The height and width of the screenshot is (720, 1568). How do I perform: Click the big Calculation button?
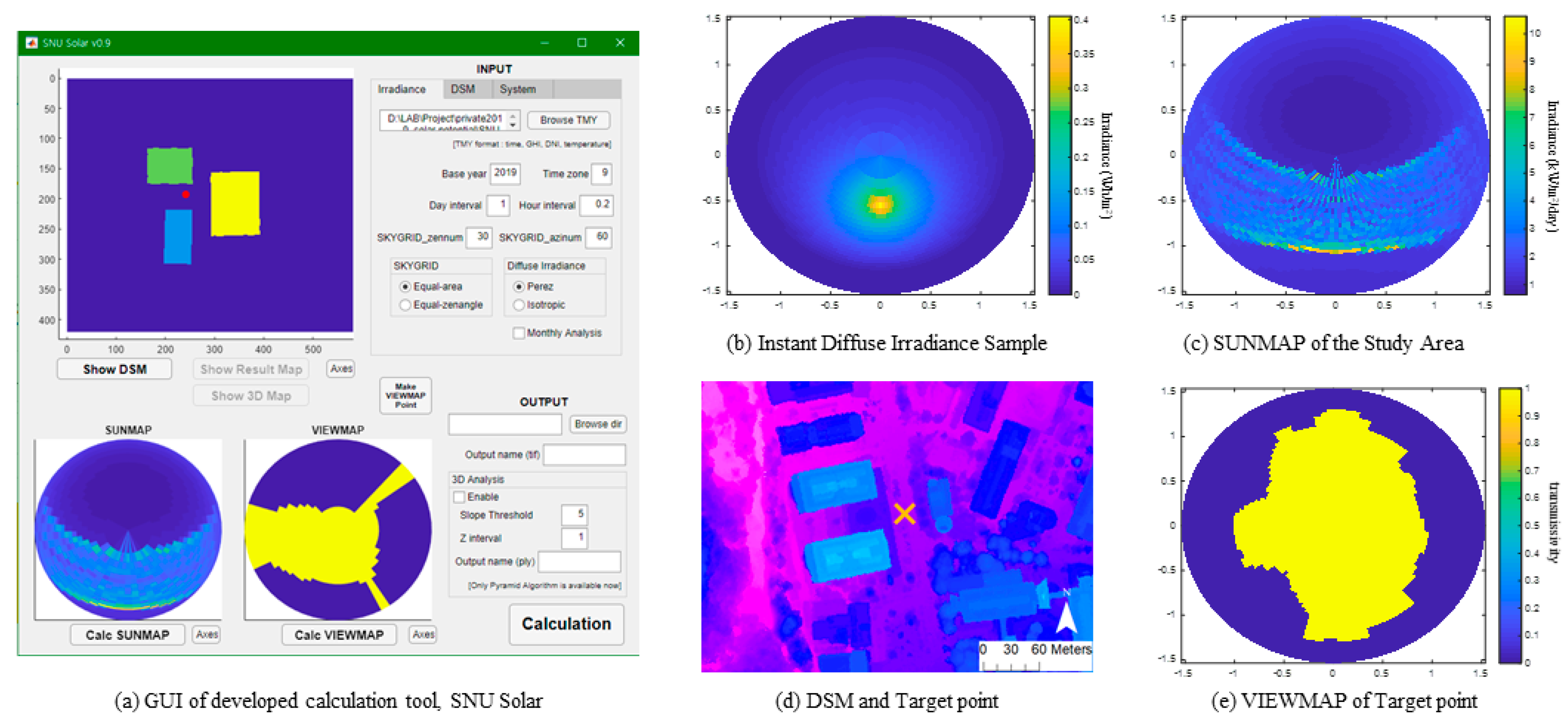click(566, 624)
